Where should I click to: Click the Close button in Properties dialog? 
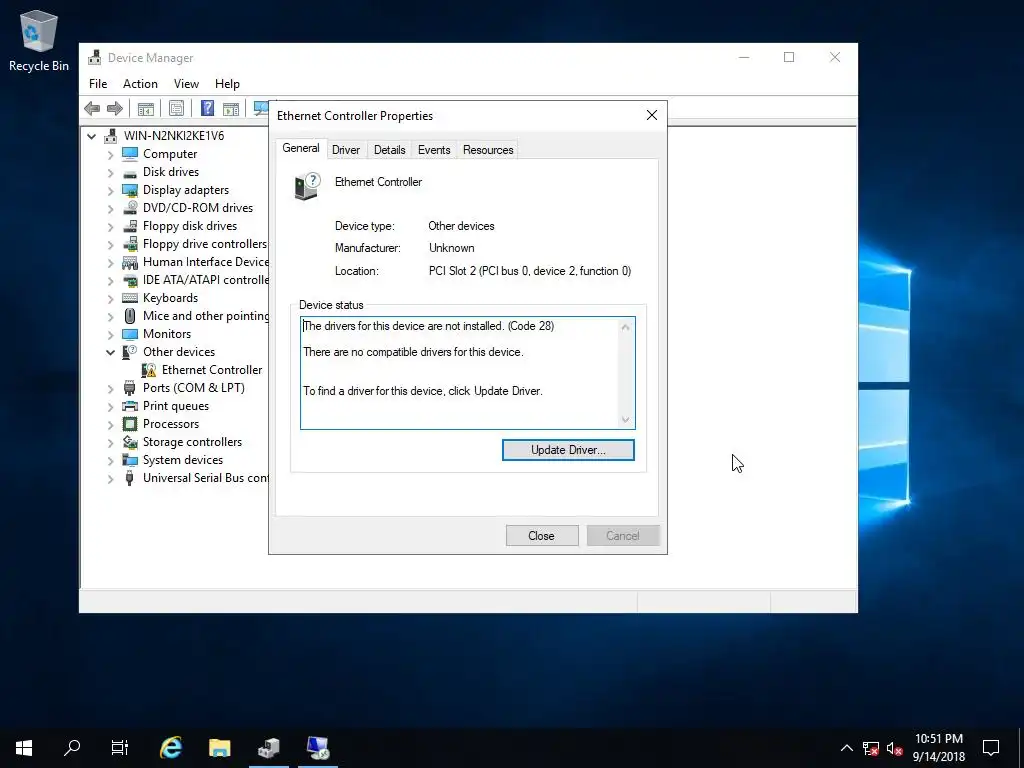[541, 536]
